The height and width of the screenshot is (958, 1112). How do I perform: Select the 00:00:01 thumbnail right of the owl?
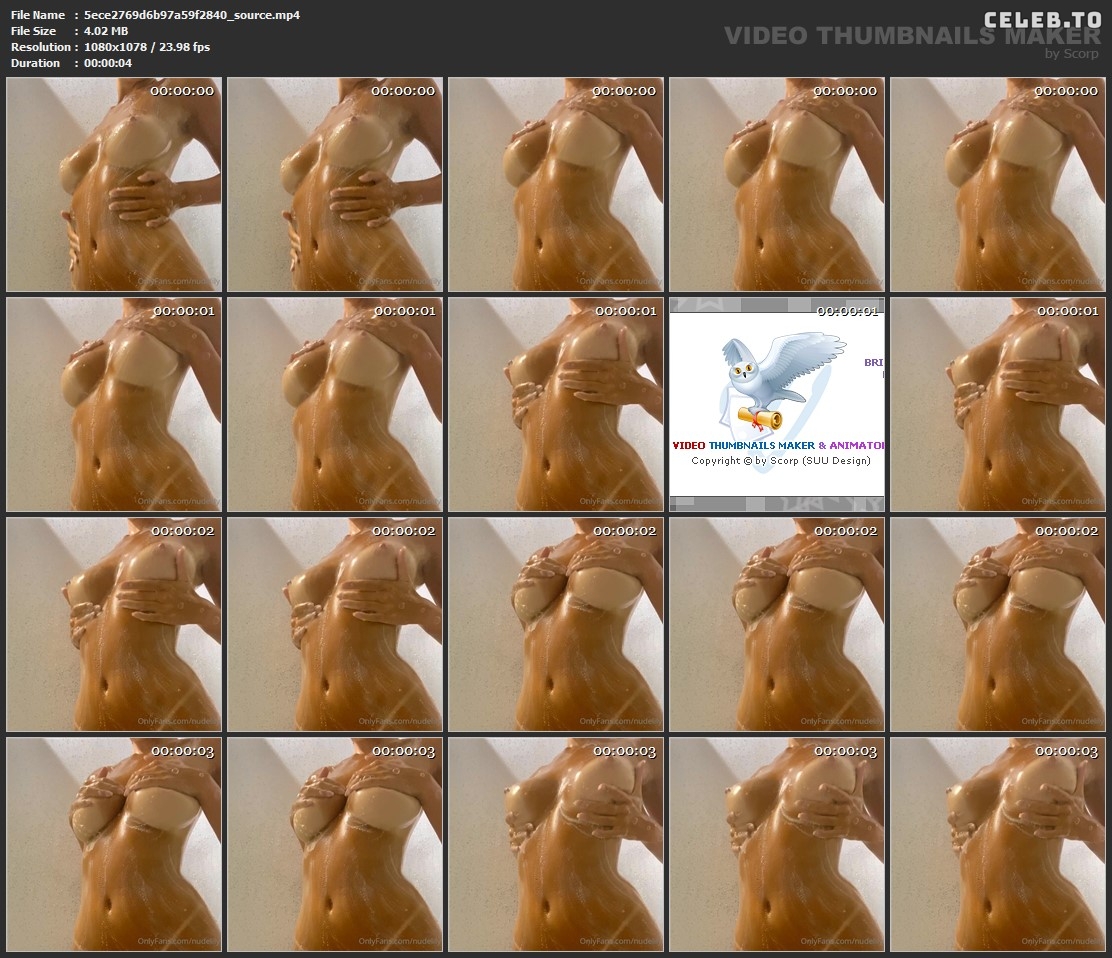(x=998, y=405)
